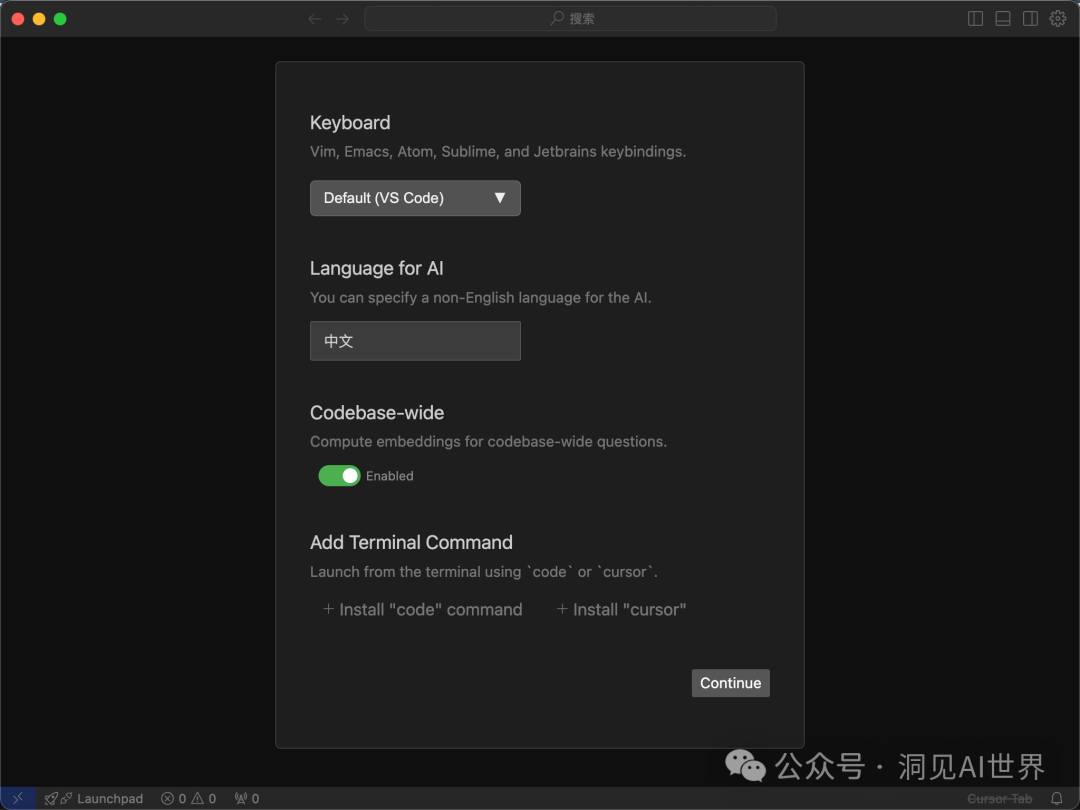Install the "code" command
Viewport: 1080px width, 810px height.
tap(423, 610)
